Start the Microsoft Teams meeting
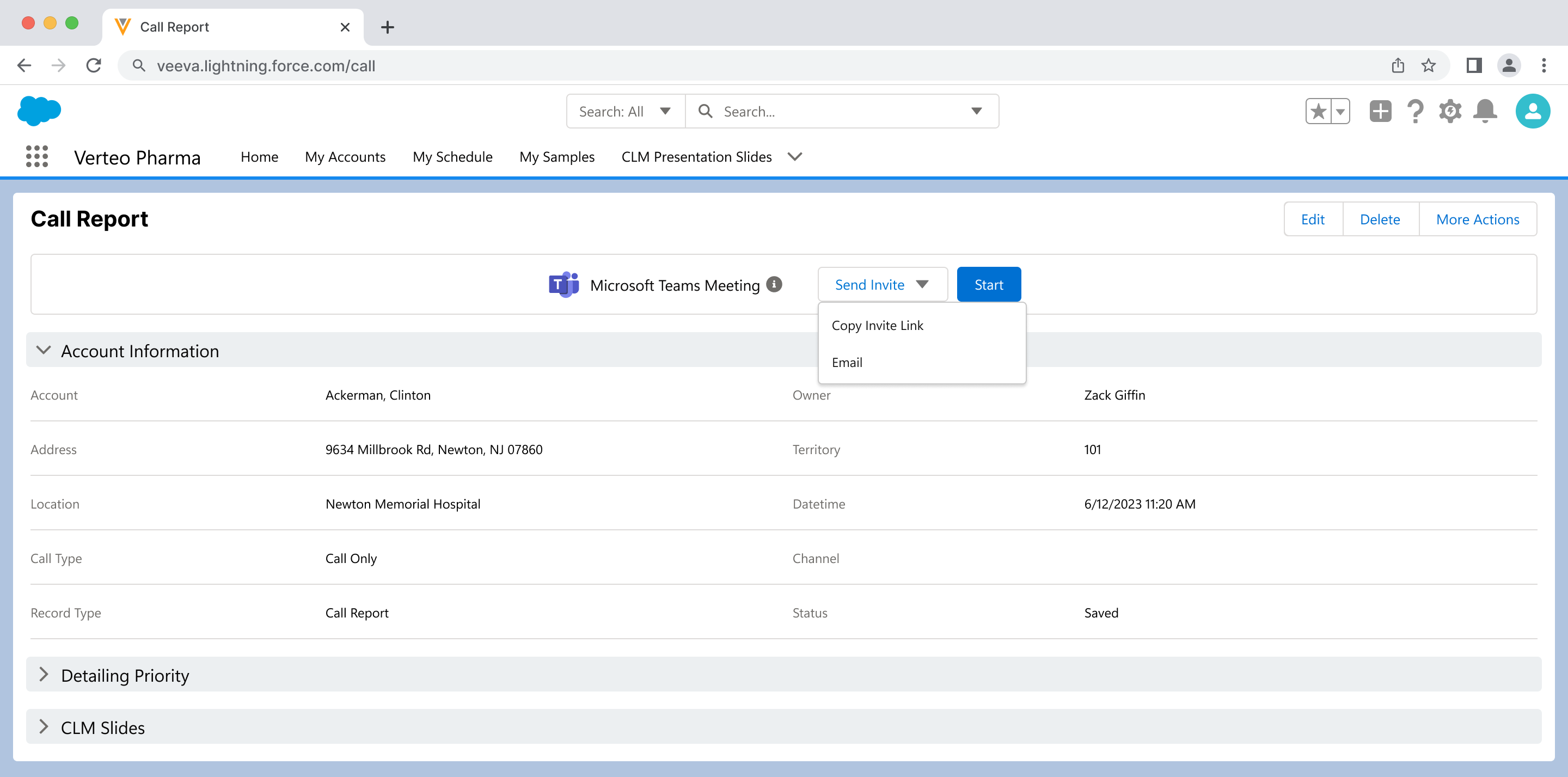 (x=988, y=284)
